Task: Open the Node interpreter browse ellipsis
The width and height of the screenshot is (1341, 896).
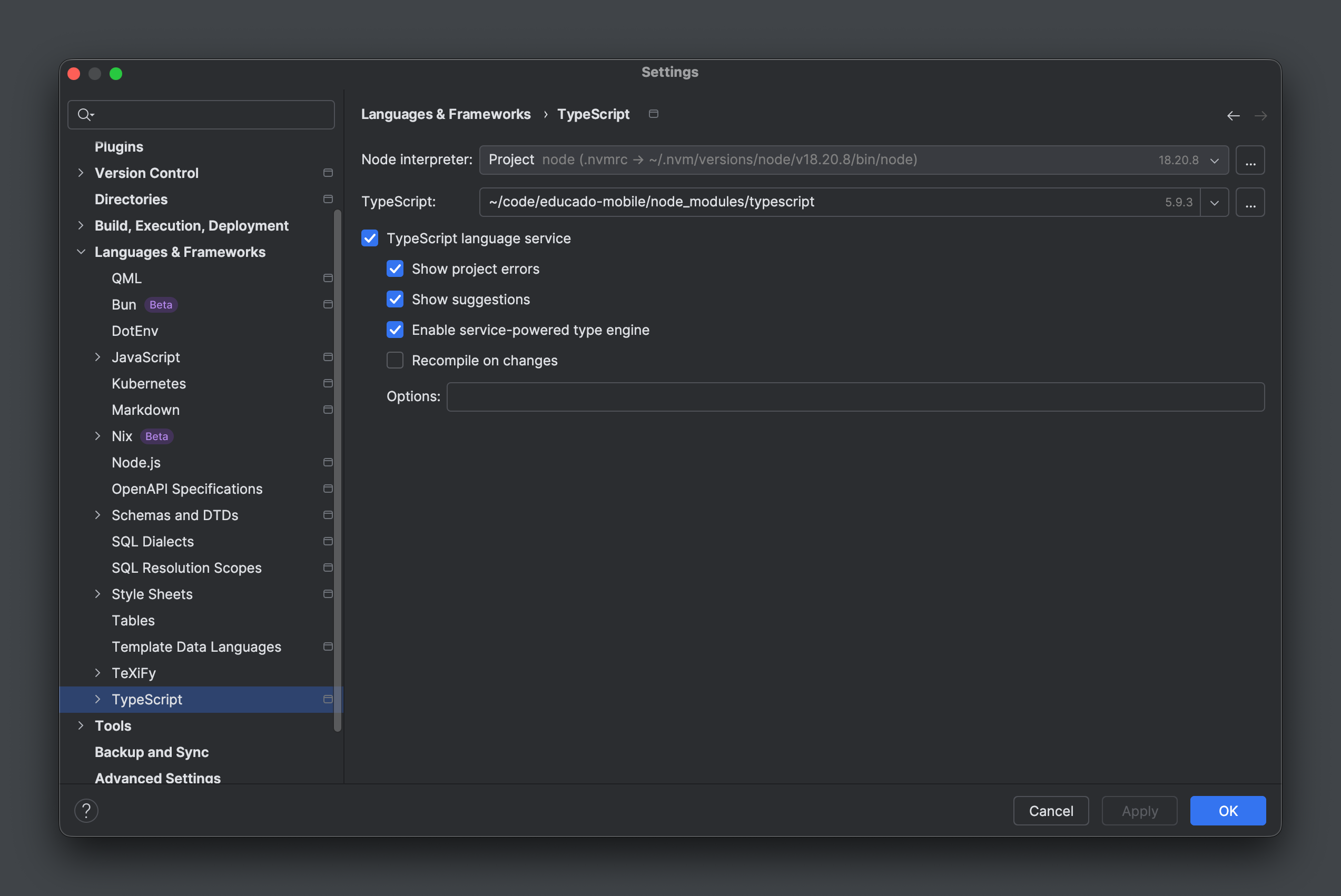Action: coord(1250,160)
